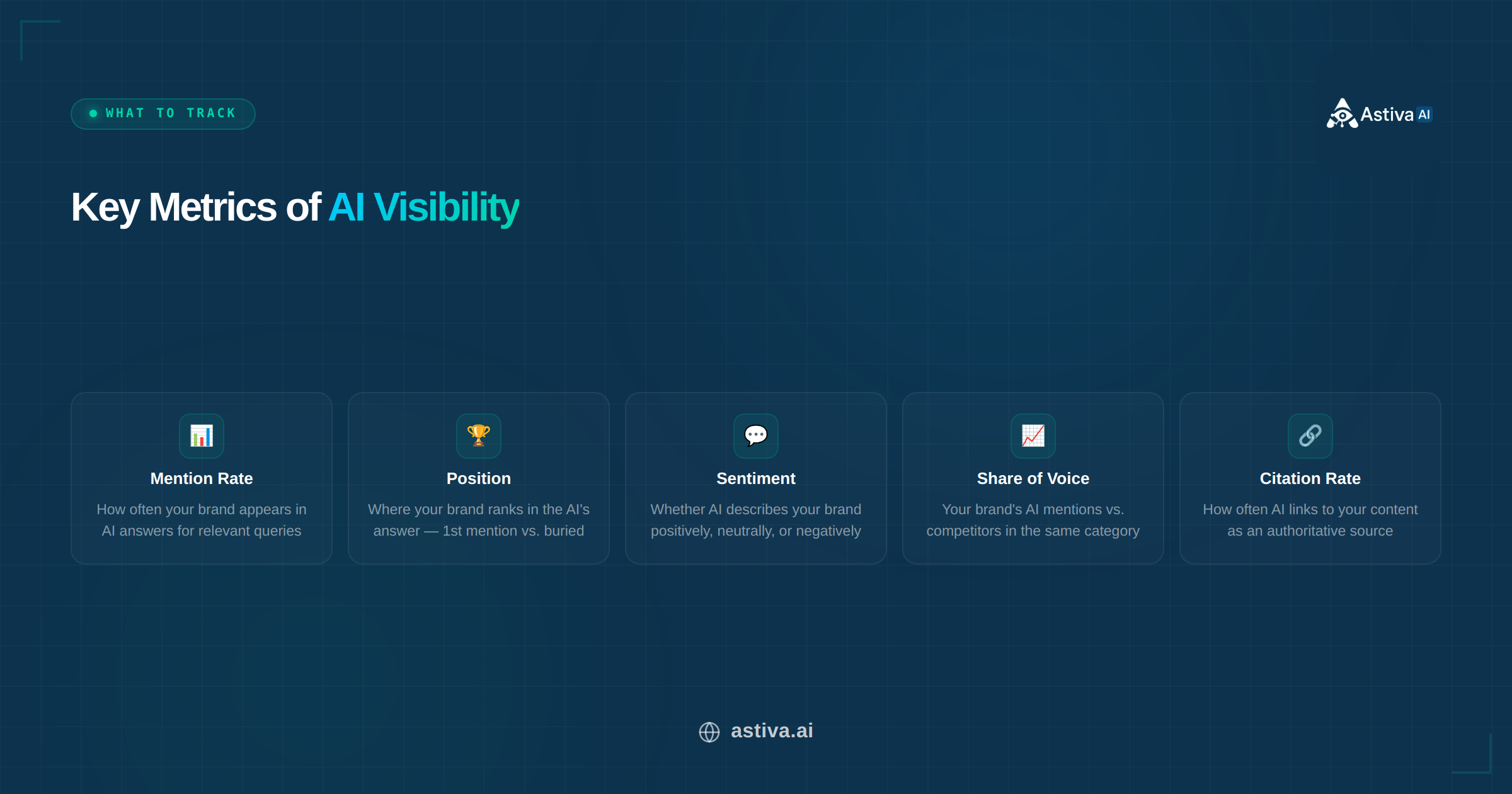This screenshot has width=1512, height=794.
Task: Select the Mention Rate card
Action: [x=201, y=479]
